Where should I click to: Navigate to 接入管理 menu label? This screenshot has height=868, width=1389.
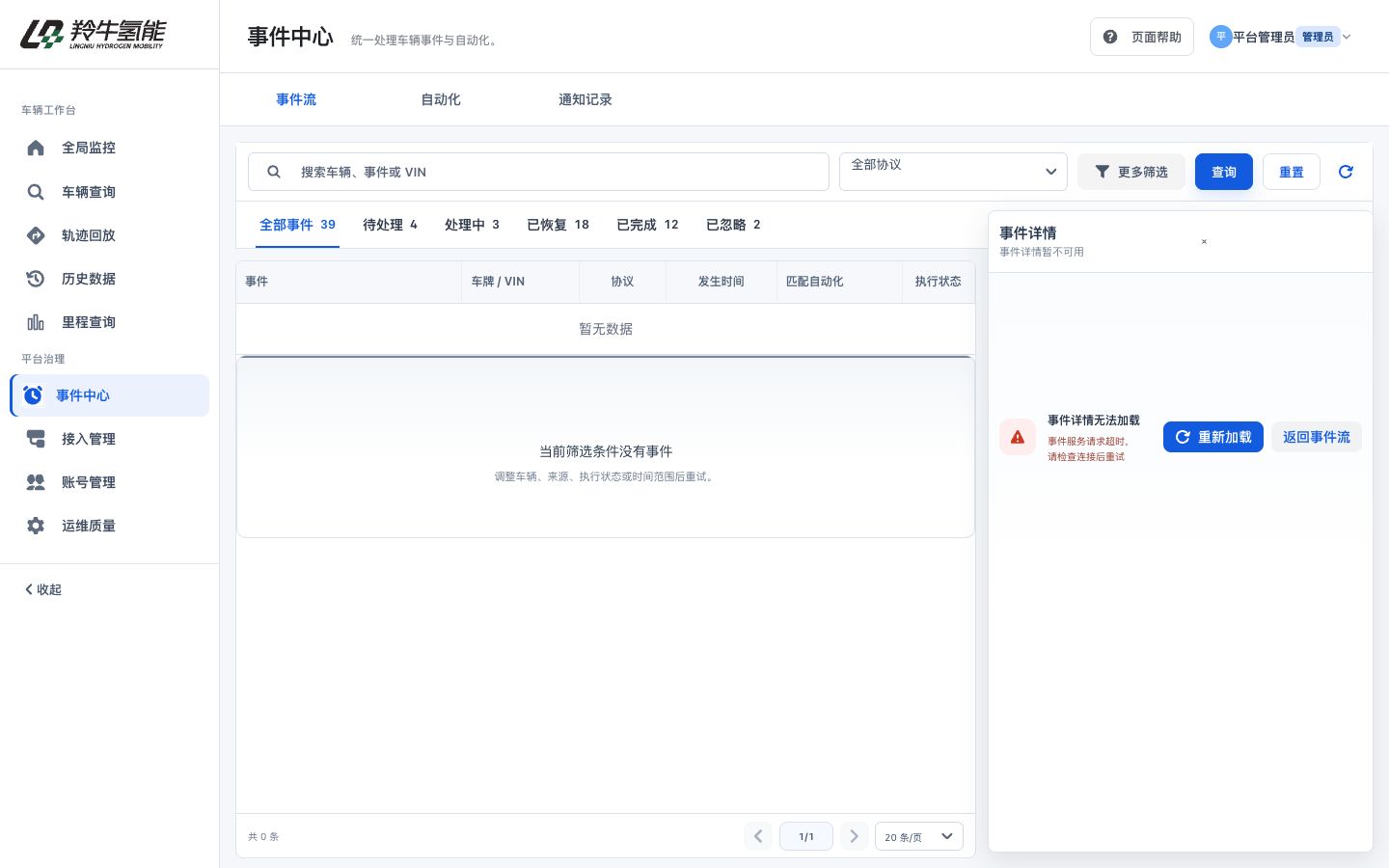pos(89,439)
